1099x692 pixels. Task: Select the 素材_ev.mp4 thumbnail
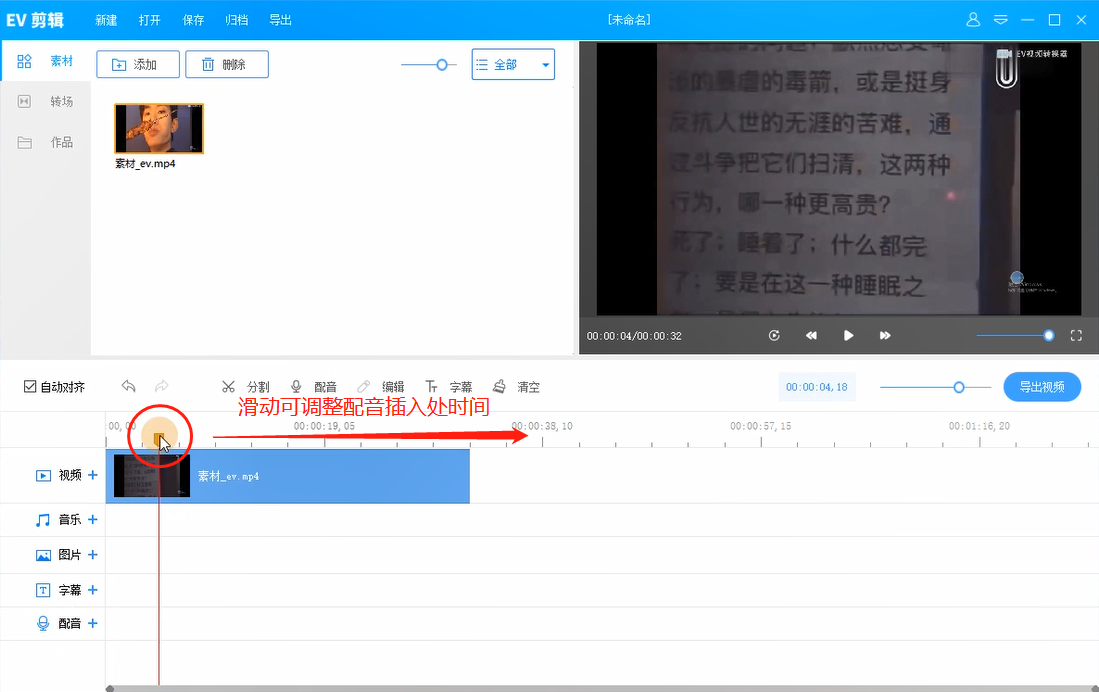(x=159, y=128)
